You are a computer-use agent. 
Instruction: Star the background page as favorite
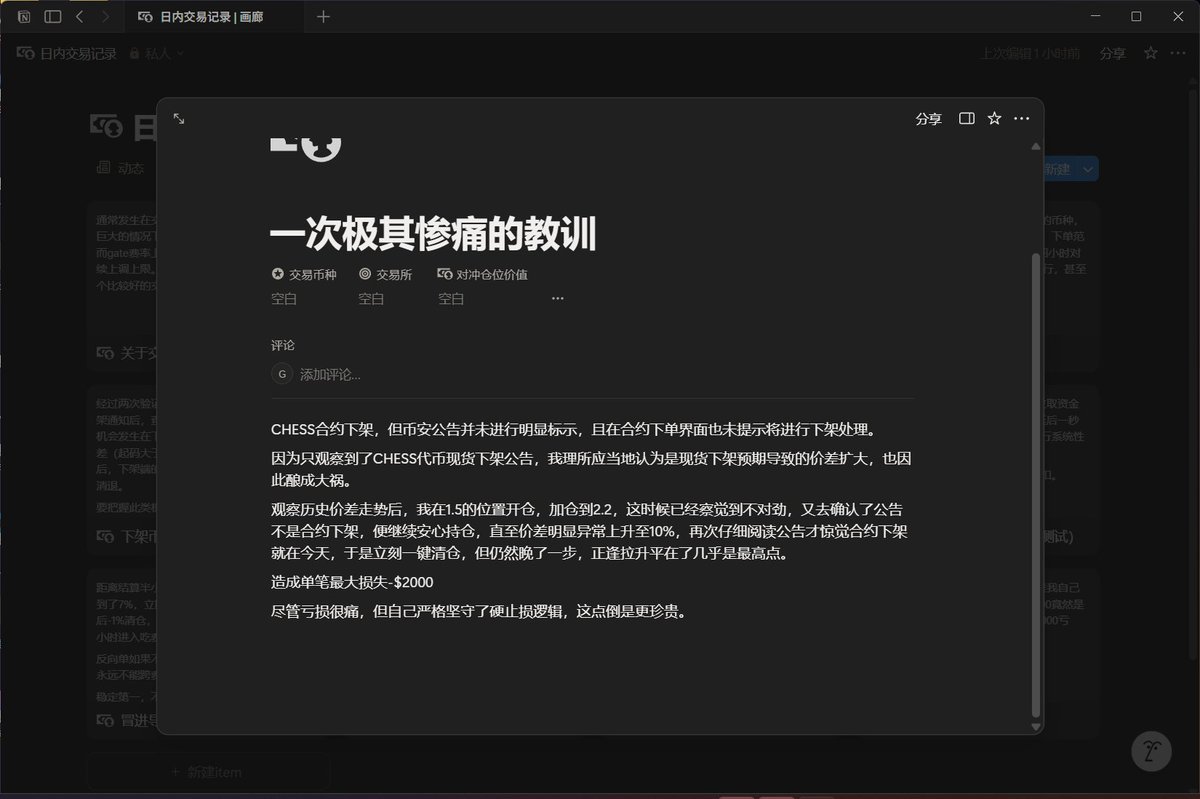click(1151, 53)
